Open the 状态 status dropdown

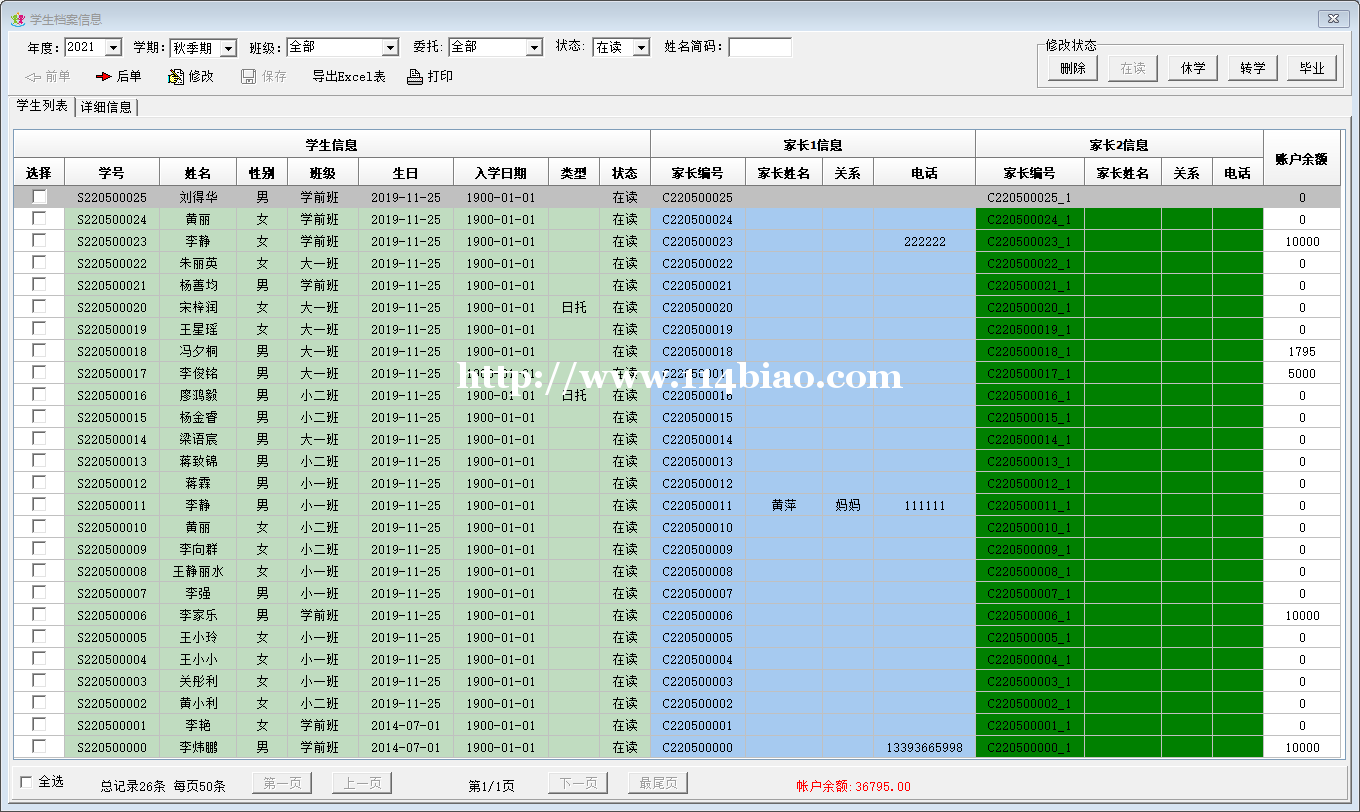pyautogui.click(x=641, y=47)
